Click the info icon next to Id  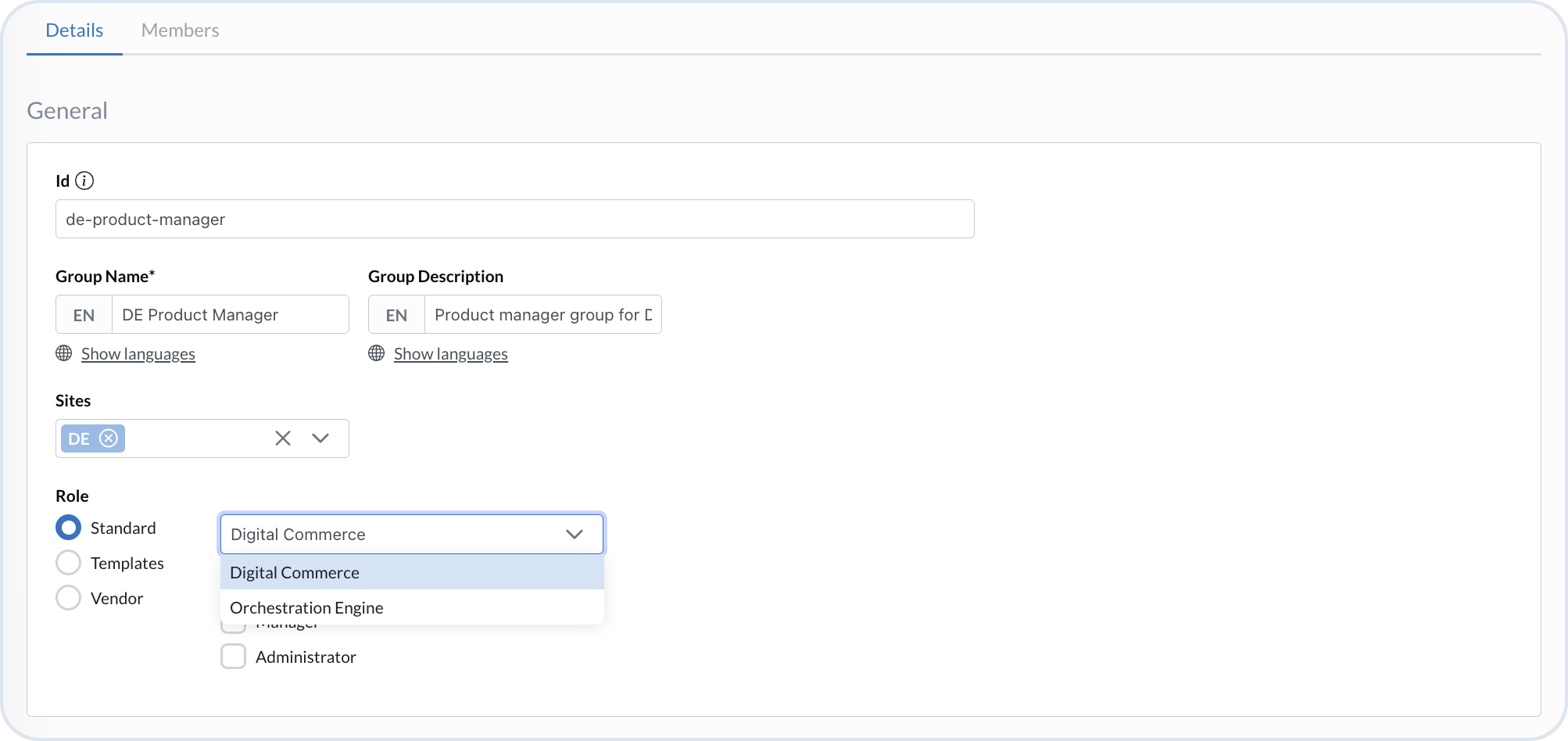86,181
